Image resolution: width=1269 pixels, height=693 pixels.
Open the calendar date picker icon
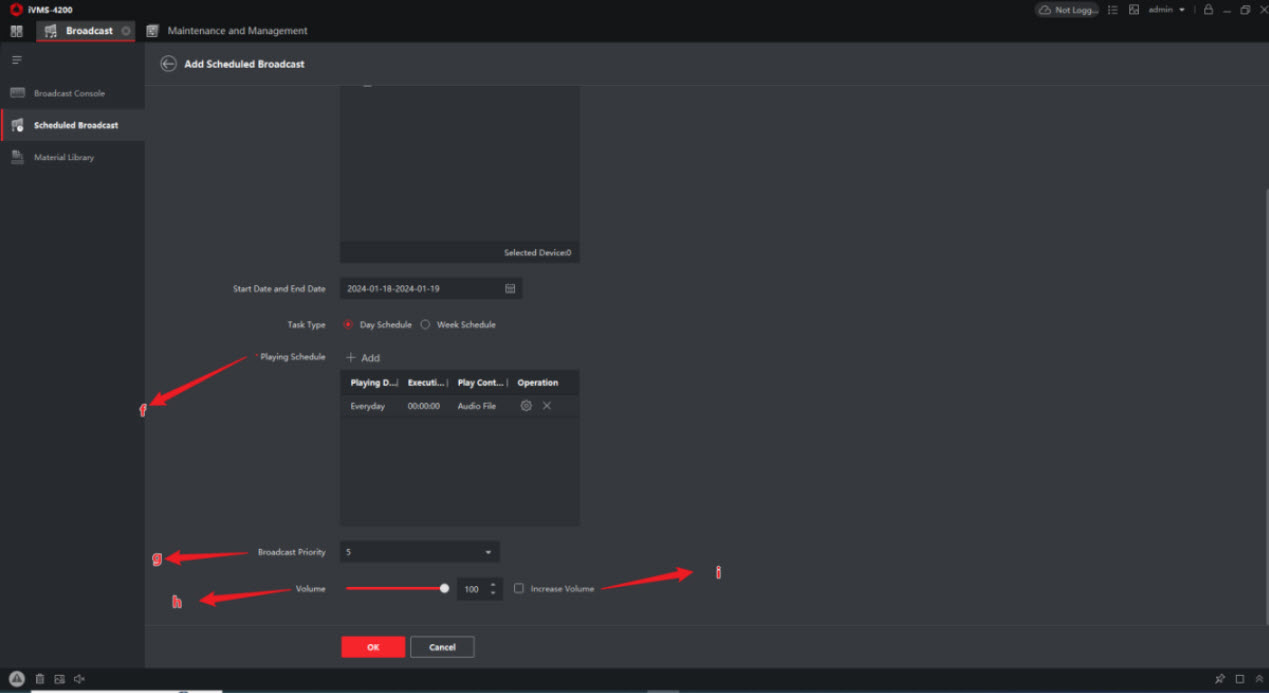pos(510,288)
